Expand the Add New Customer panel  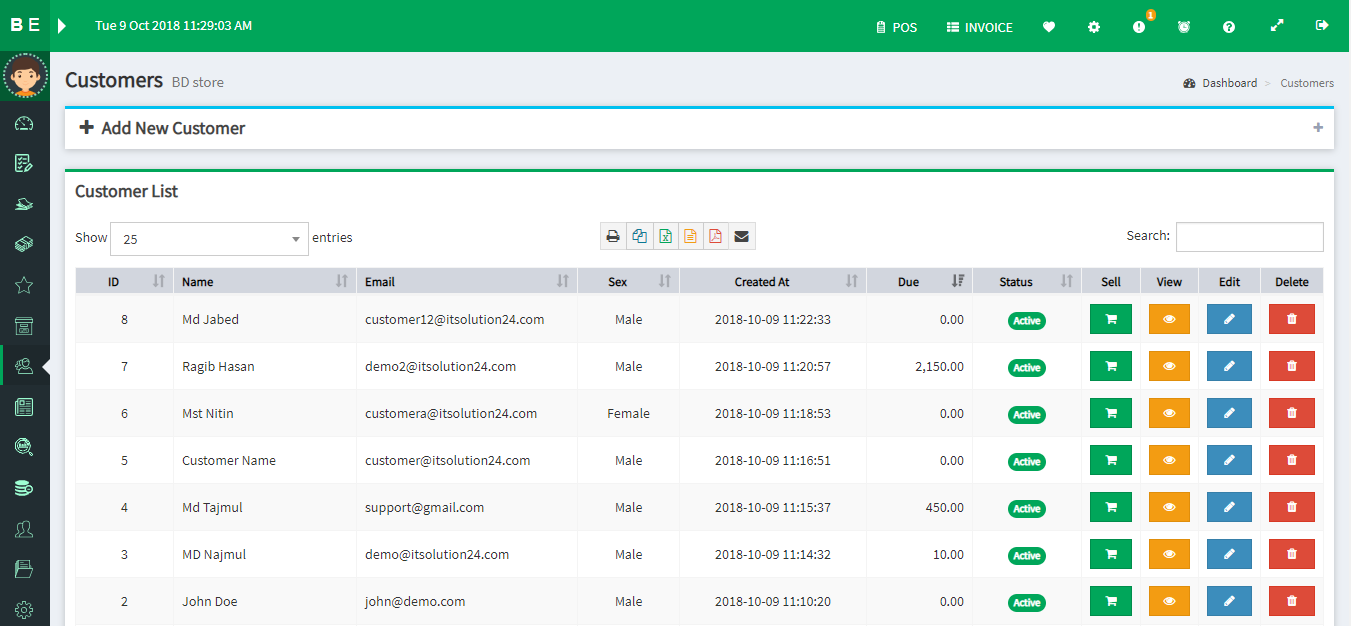click(x=1318, y=128)
